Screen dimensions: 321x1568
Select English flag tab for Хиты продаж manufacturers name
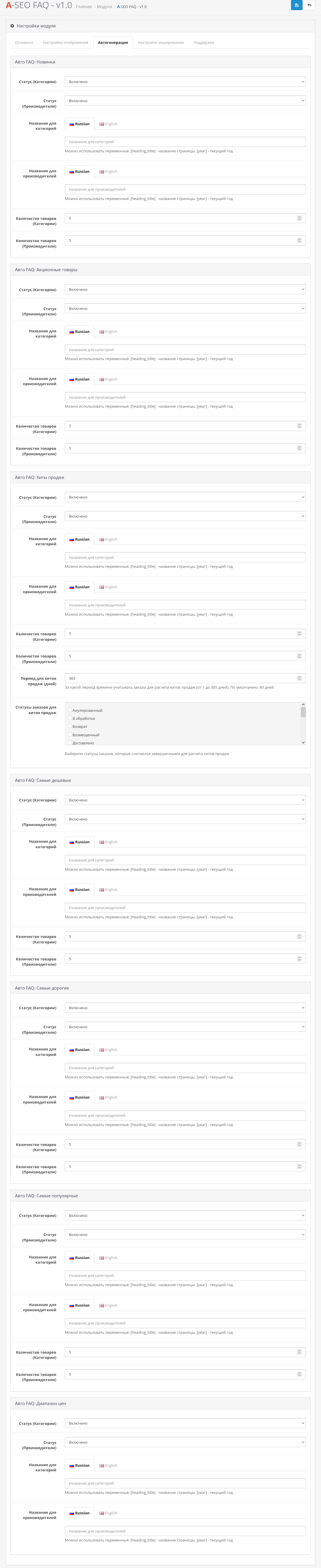108,587
